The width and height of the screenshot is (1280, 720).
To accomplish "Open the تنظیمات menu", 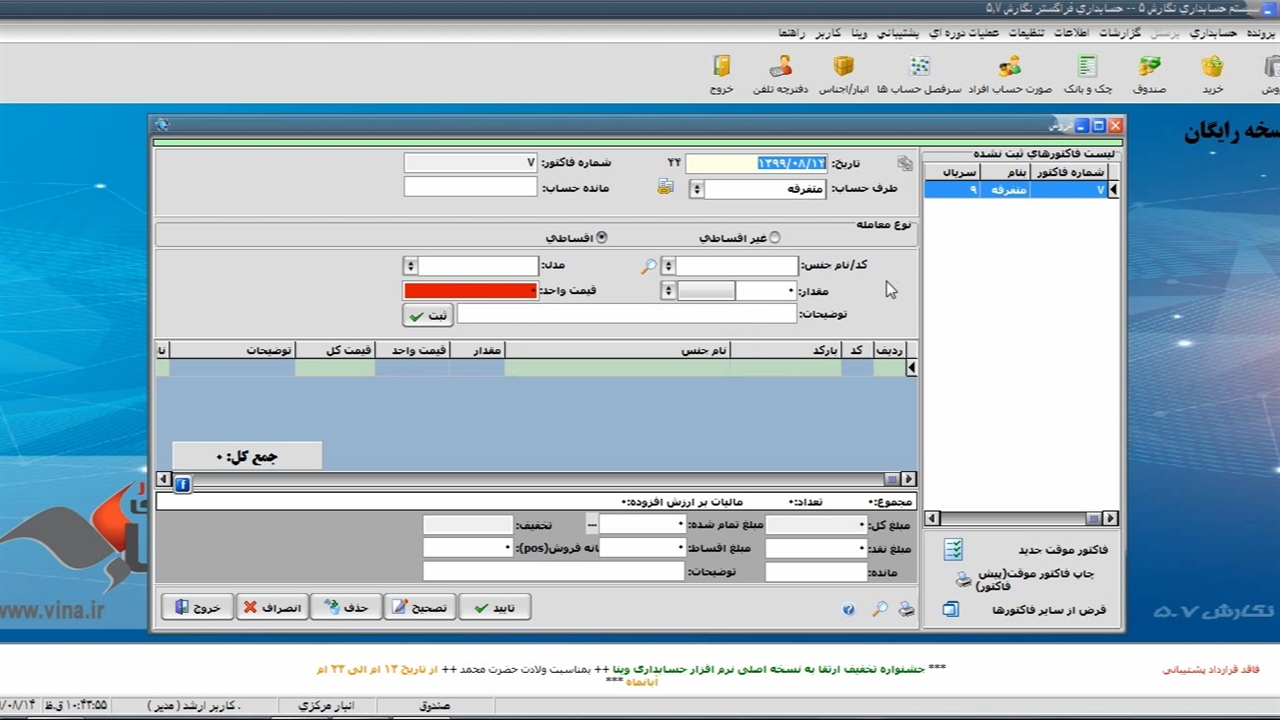I will 1032,33.
